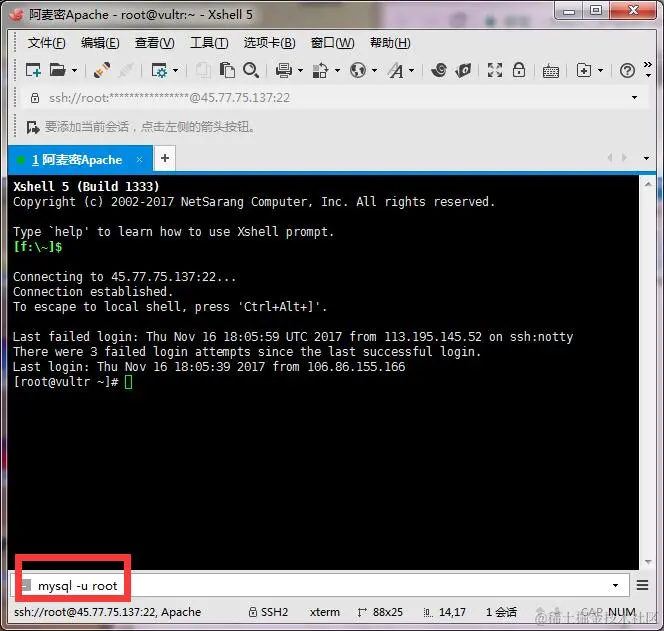Open Help question mark icon
Viewport: 664px width, 631px height.
pos(627,70)
